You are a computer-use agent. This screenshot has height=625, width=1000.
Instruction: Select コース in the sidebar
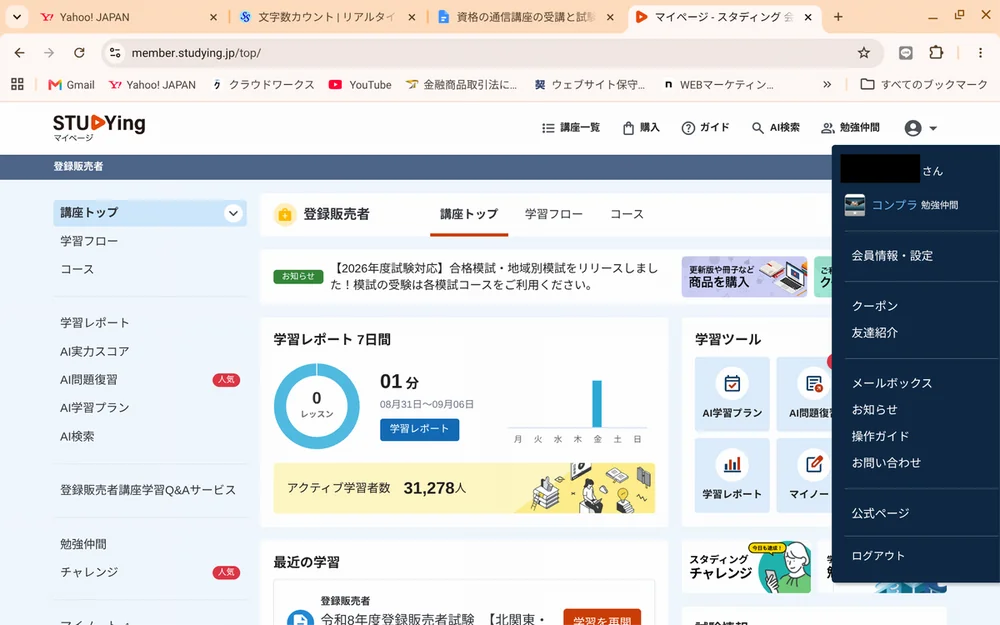click(x=77, y=269)
